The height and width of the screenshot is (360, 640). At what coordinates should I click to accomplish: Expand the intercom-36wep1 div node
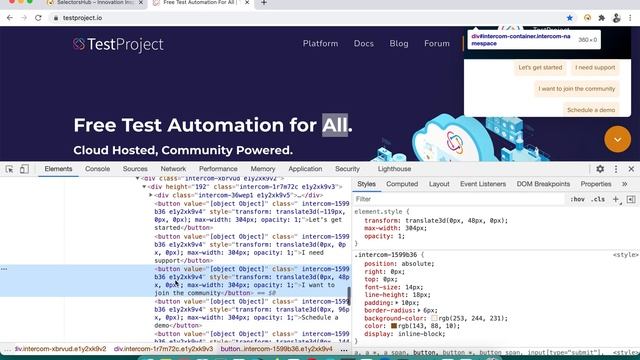point(151,195)
